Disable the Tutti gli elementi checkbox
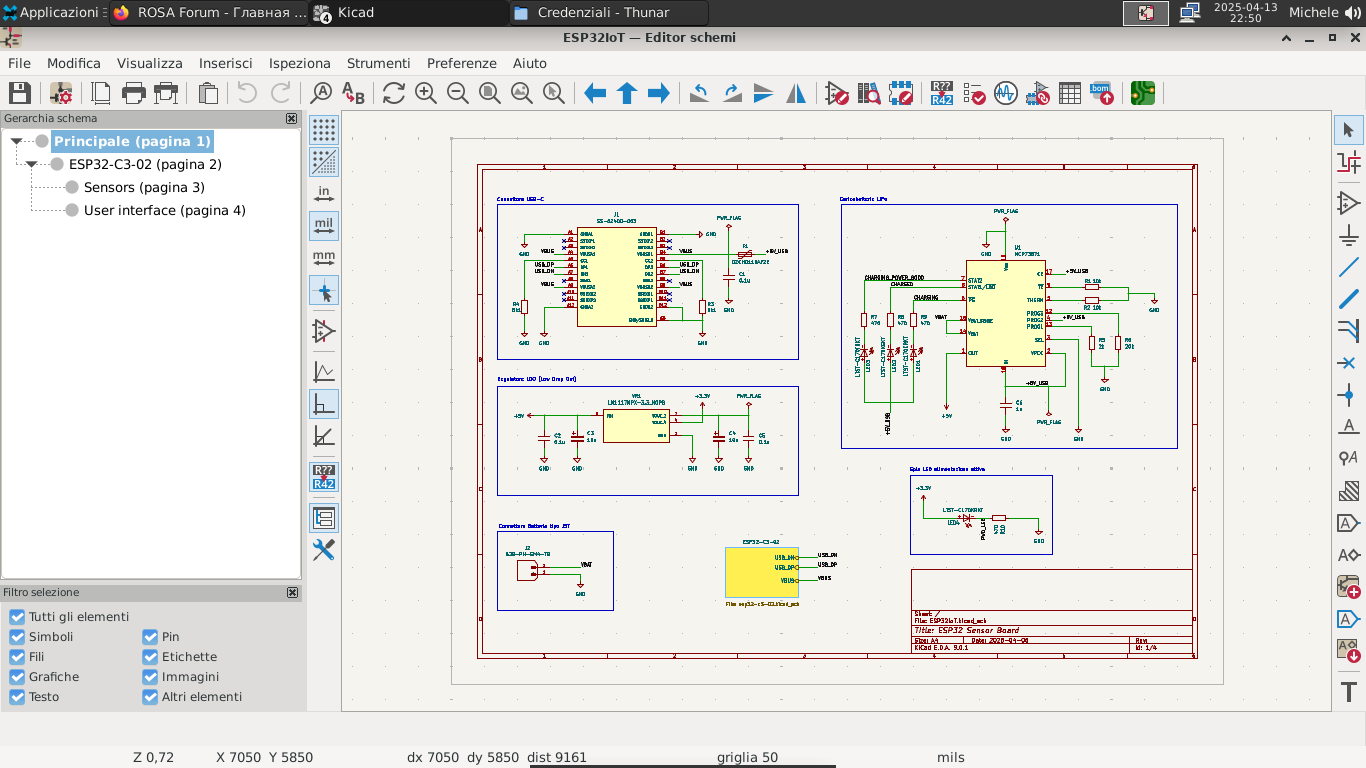 17,617
